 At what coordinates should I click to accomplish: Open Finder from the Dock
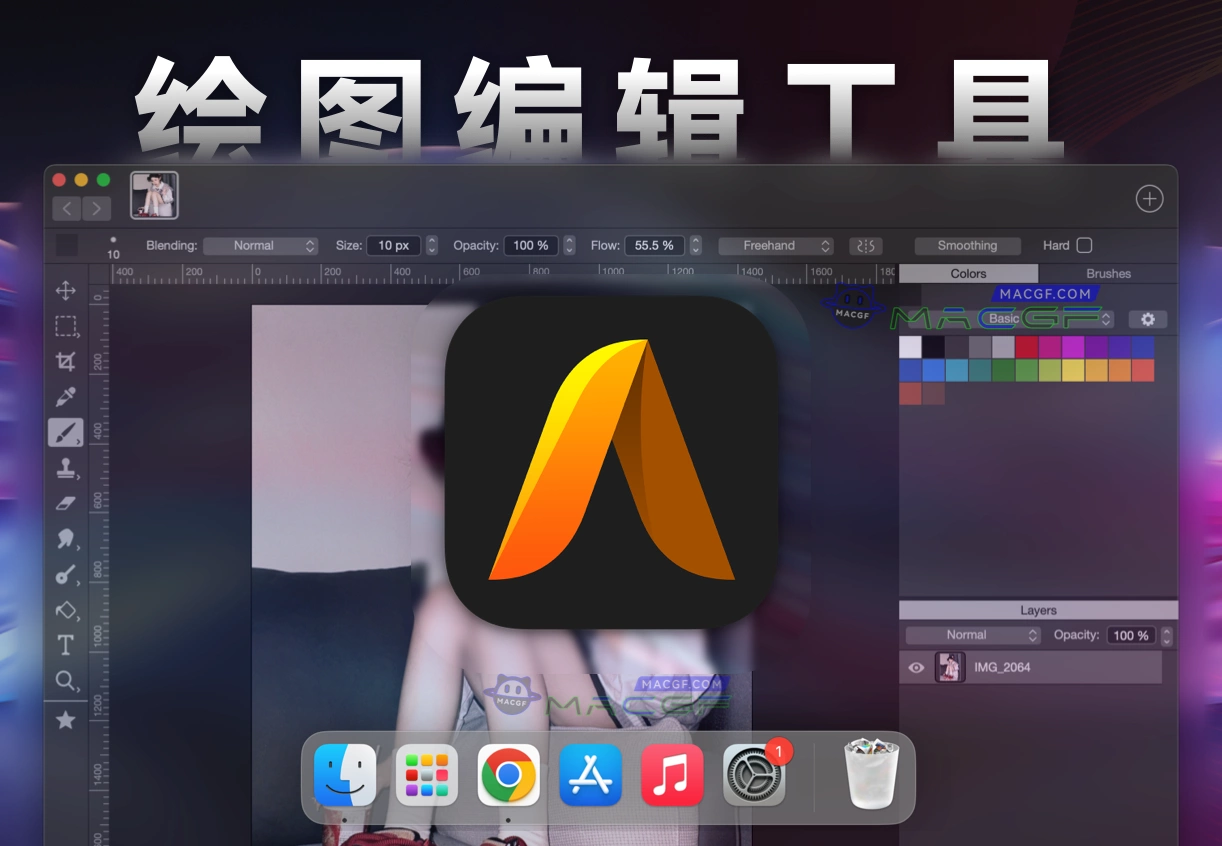pyautogui.click(x=345, y=775)
